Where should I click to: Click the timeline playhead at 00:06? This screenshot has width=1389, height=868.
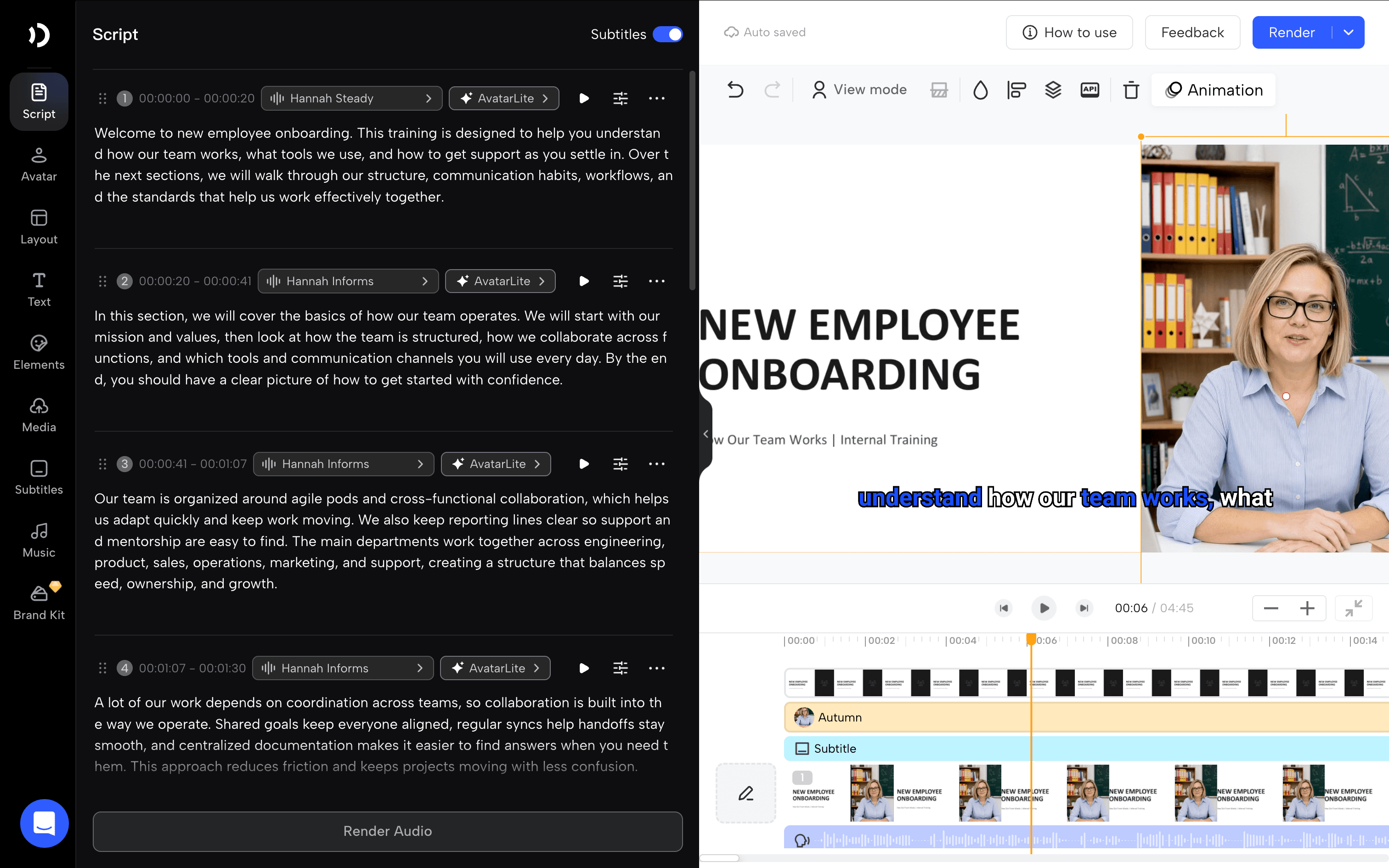(x=1031, y=639)
